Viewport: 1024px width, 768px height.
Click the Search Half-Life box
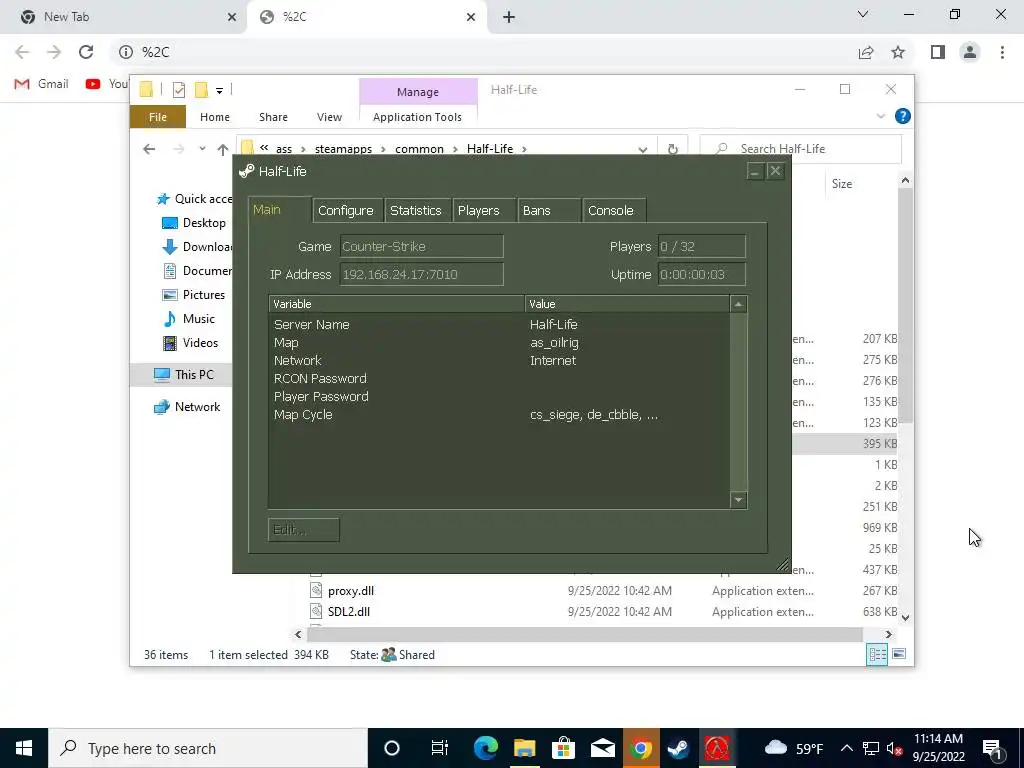click(801, 149)
